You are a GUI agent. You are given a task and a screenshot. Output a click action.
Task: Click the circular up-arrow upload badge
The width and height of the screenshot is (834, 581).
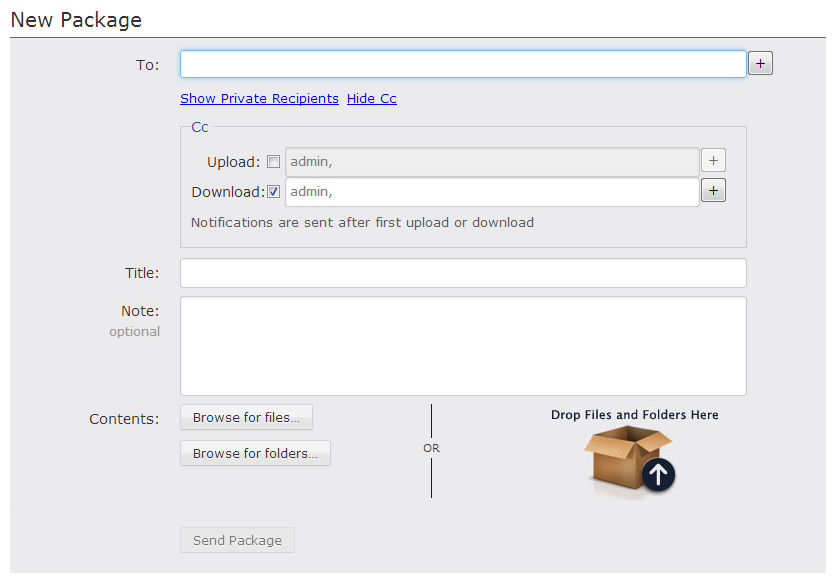pyautogui.click(x=658, y=475)
